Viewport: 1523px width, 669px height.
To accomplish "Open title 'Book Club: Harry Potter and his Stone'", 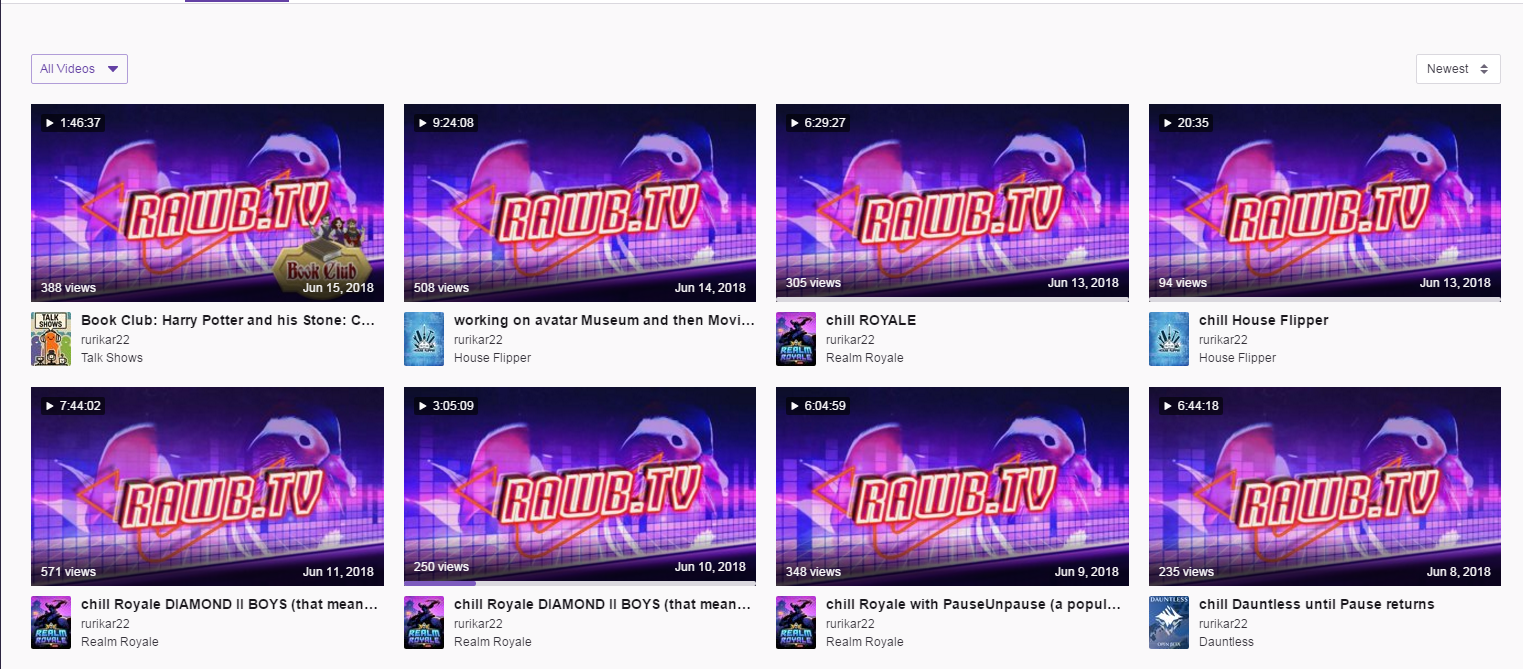I will (x=228, y=321).
